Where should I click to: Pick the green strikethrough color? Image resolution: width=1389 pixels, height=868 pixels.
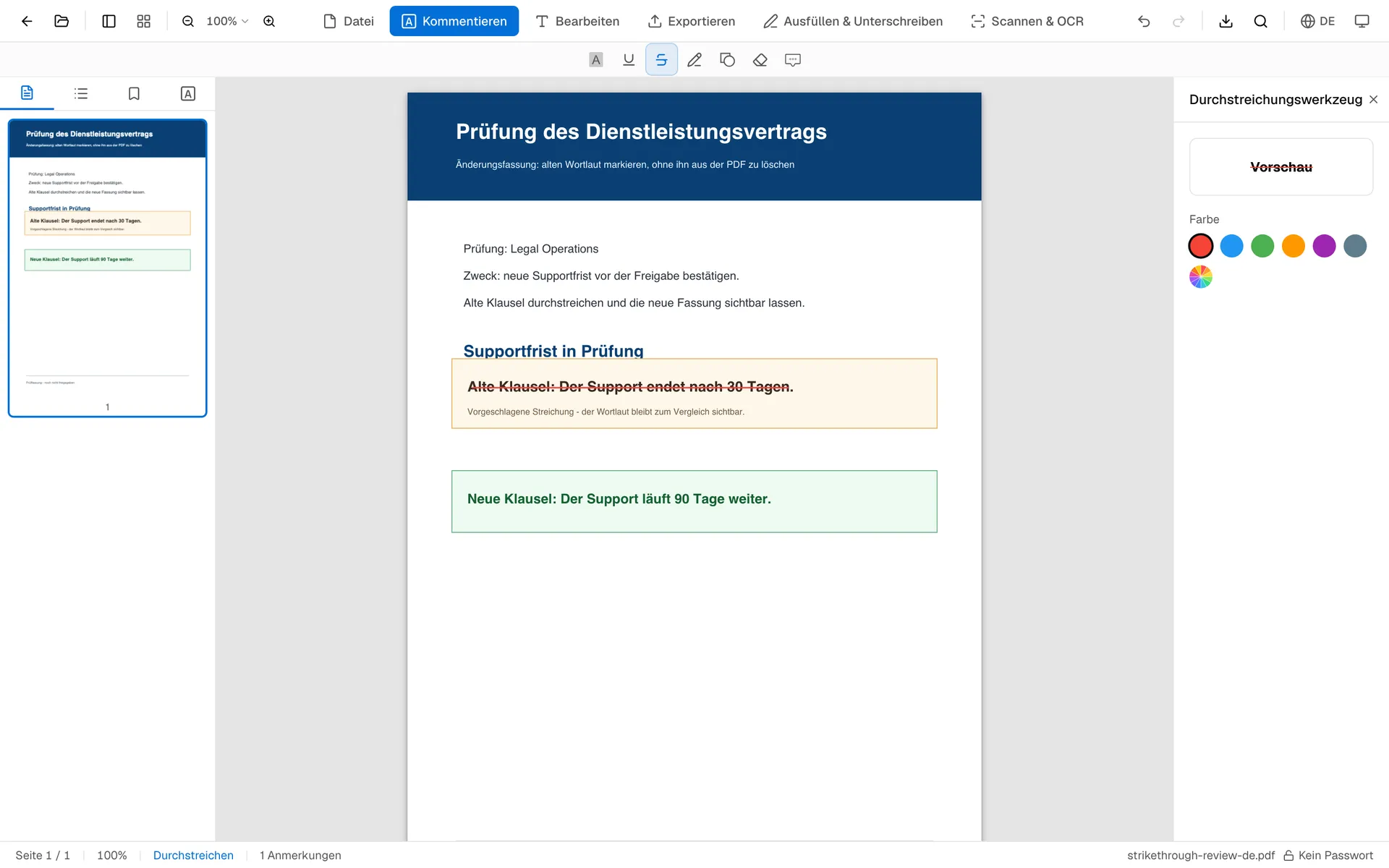(1262, 246)
